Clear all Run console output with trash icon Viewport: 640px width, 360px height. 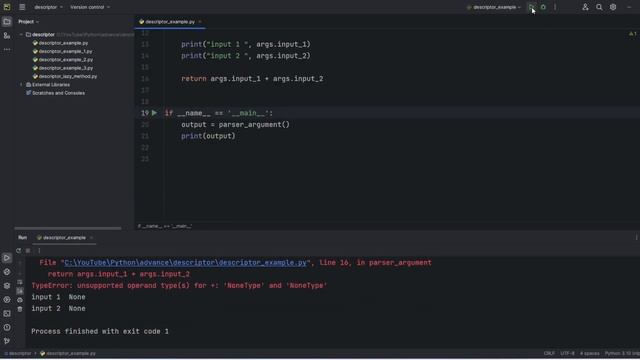(x=20, y=309)
